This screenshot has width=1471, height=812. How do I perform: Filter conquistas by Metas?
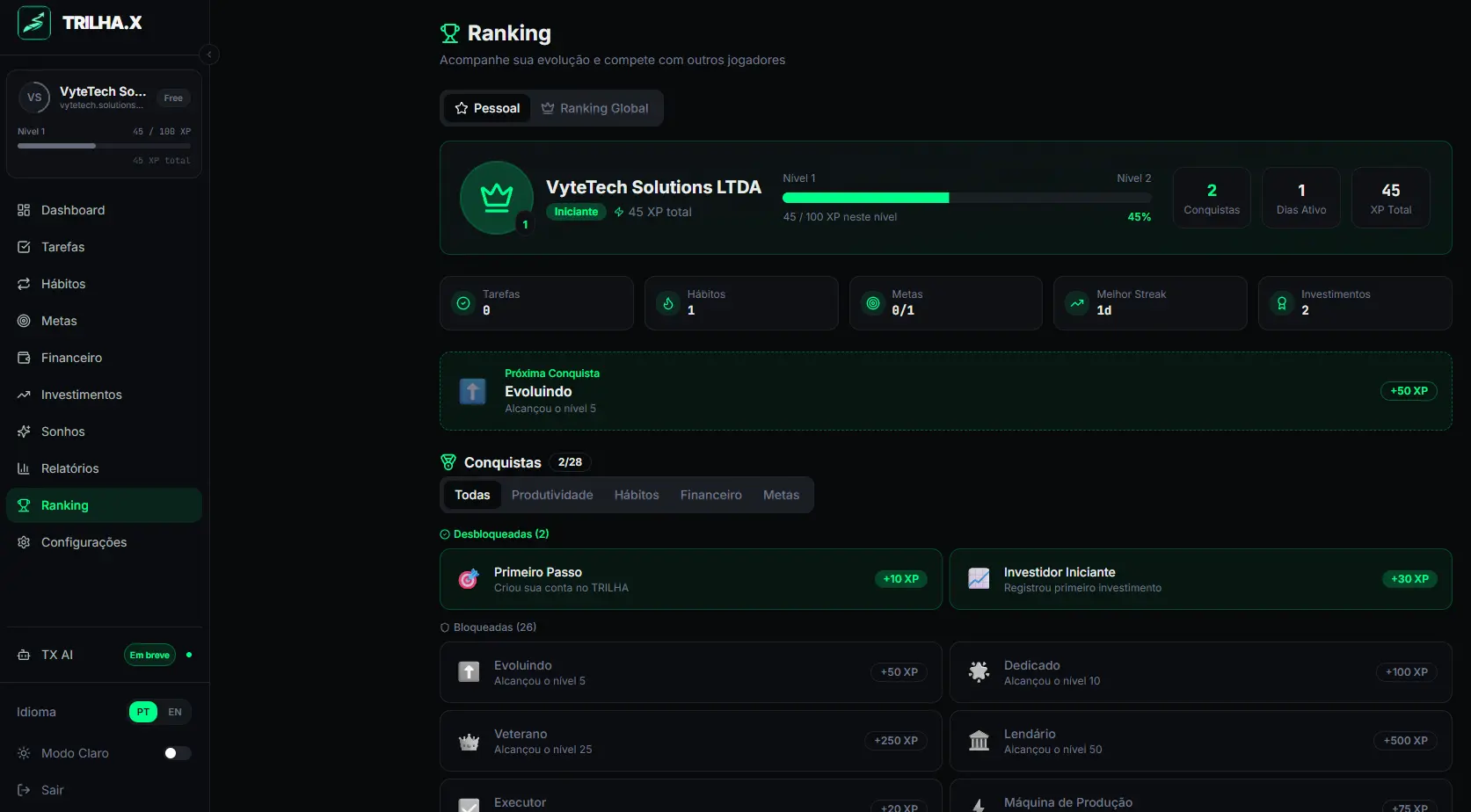click(x=781, y=495)
